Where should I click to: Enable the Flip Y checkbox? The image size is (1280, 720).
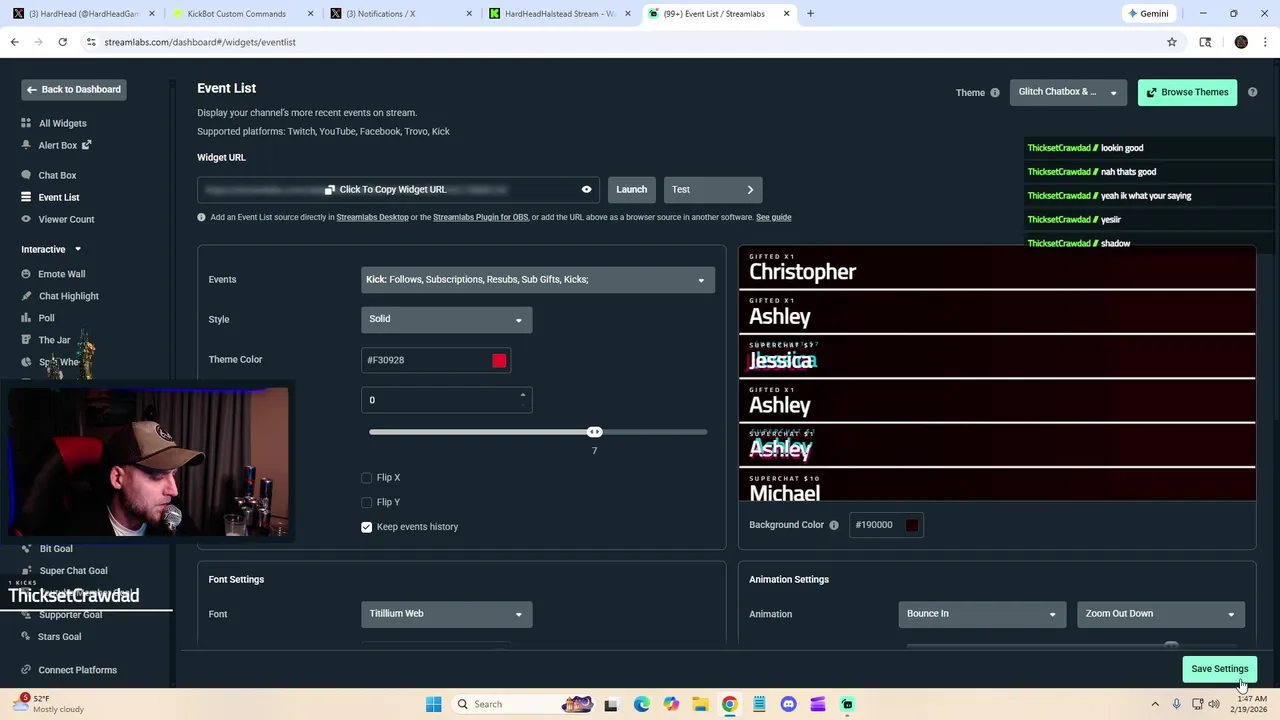tap(366, 502)
